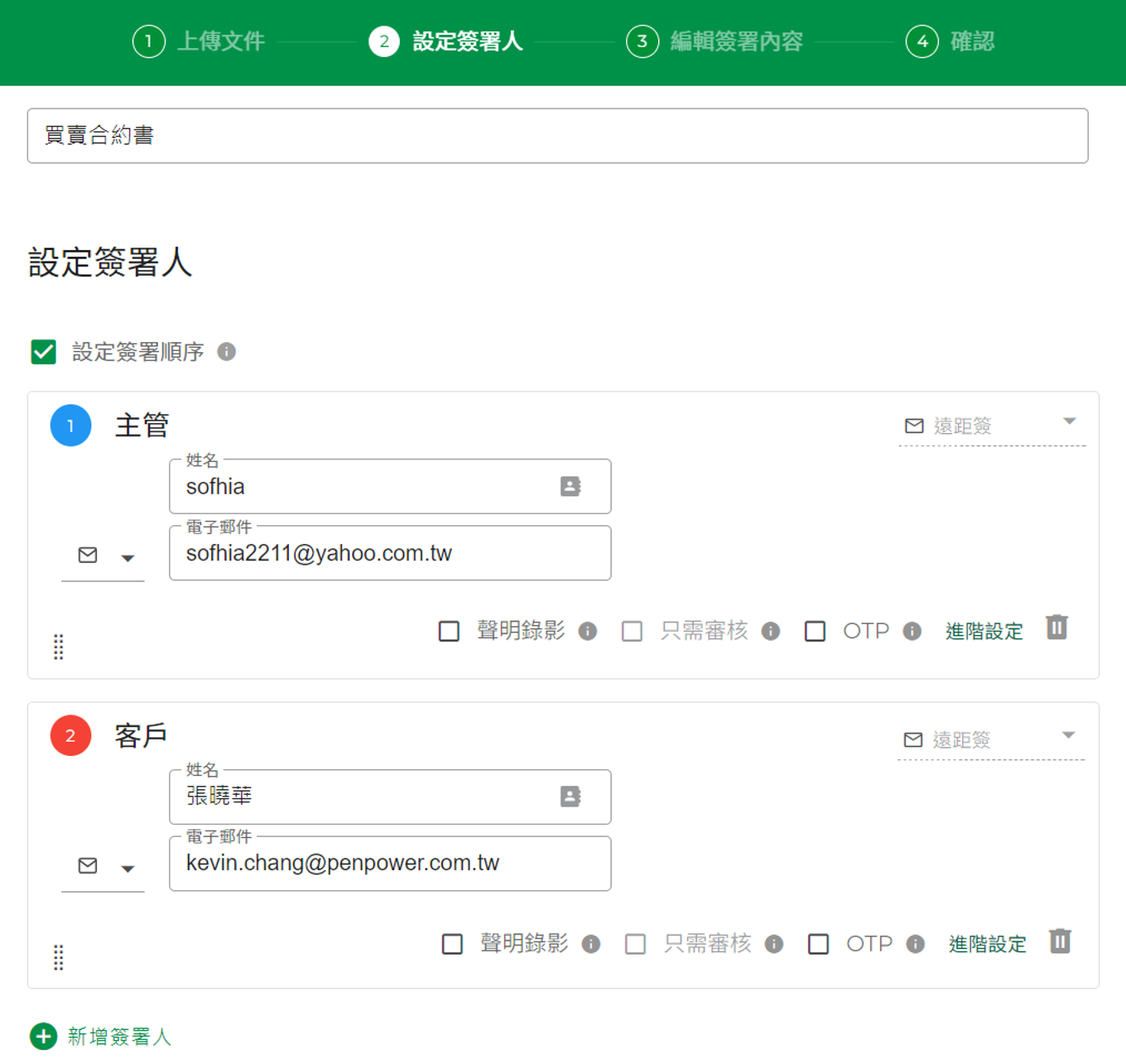Grab the drag handle of 主管 signer
Screen dimensions: 1126x1064
click(59, 647)
